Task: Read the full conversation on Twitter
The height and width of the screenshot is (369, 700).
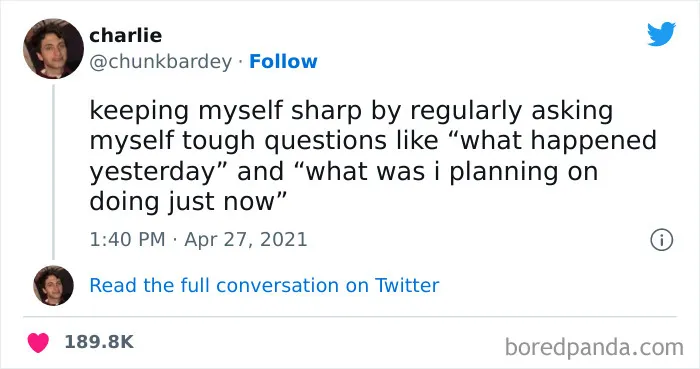Action: (x=264, y=286)
